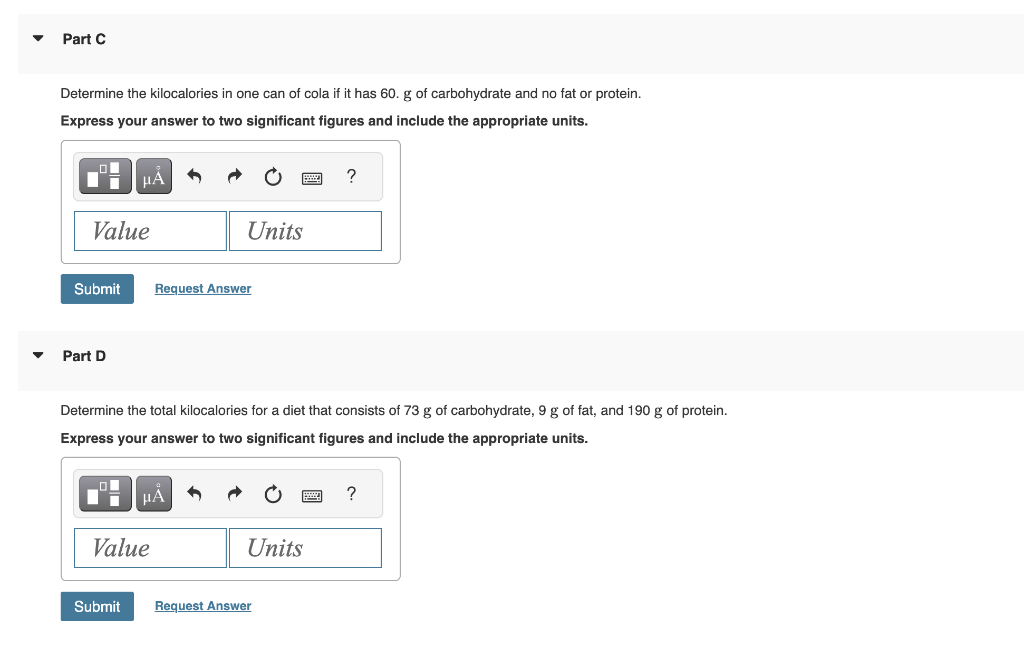The width and height of the screenshot is (1024, 656).
Task: Open the help question mark in Part D
Action: [351, 493]
